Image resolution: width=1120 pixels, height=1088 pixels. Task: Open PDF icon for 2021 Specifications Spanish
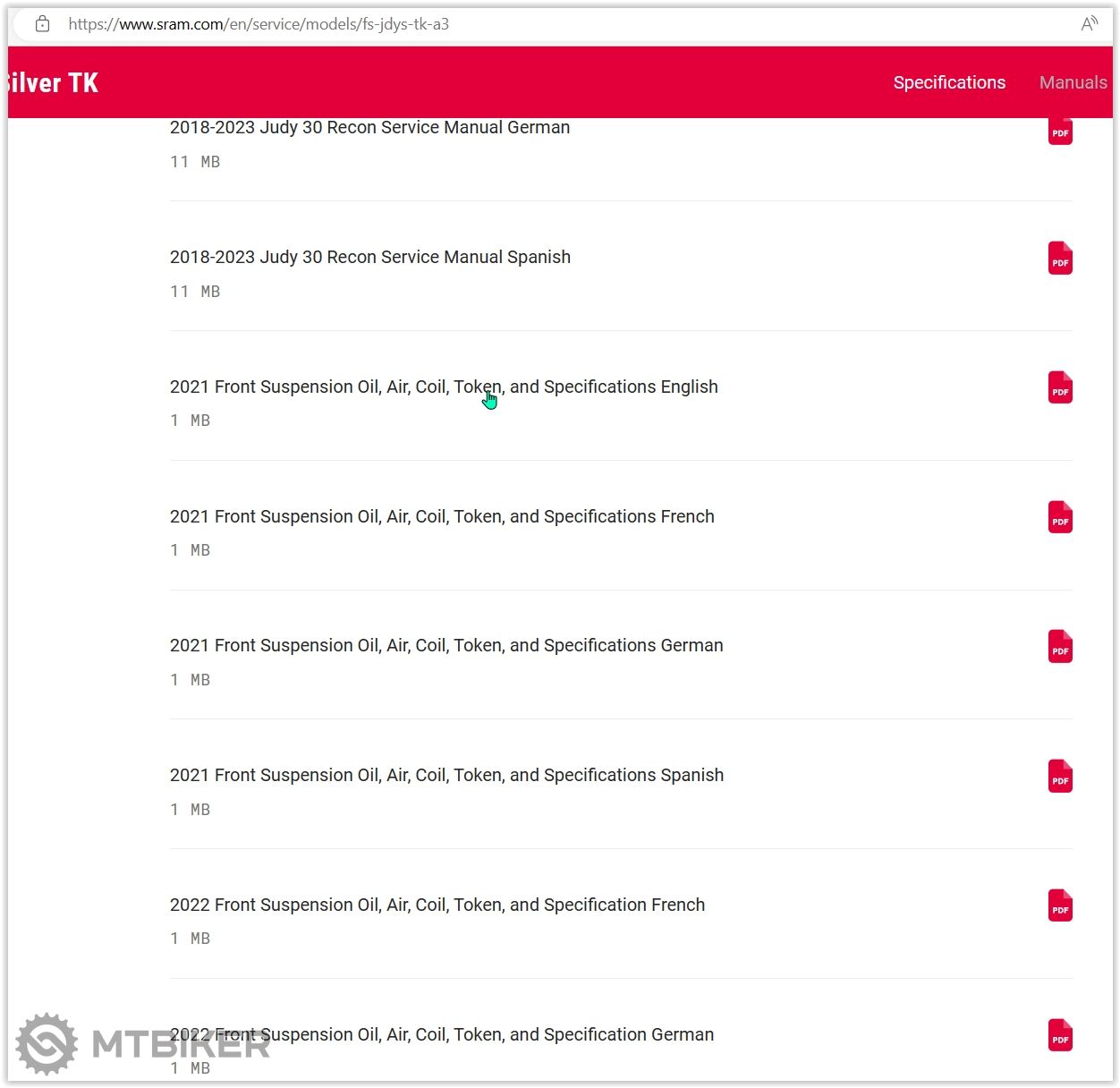coord(1060,777)
